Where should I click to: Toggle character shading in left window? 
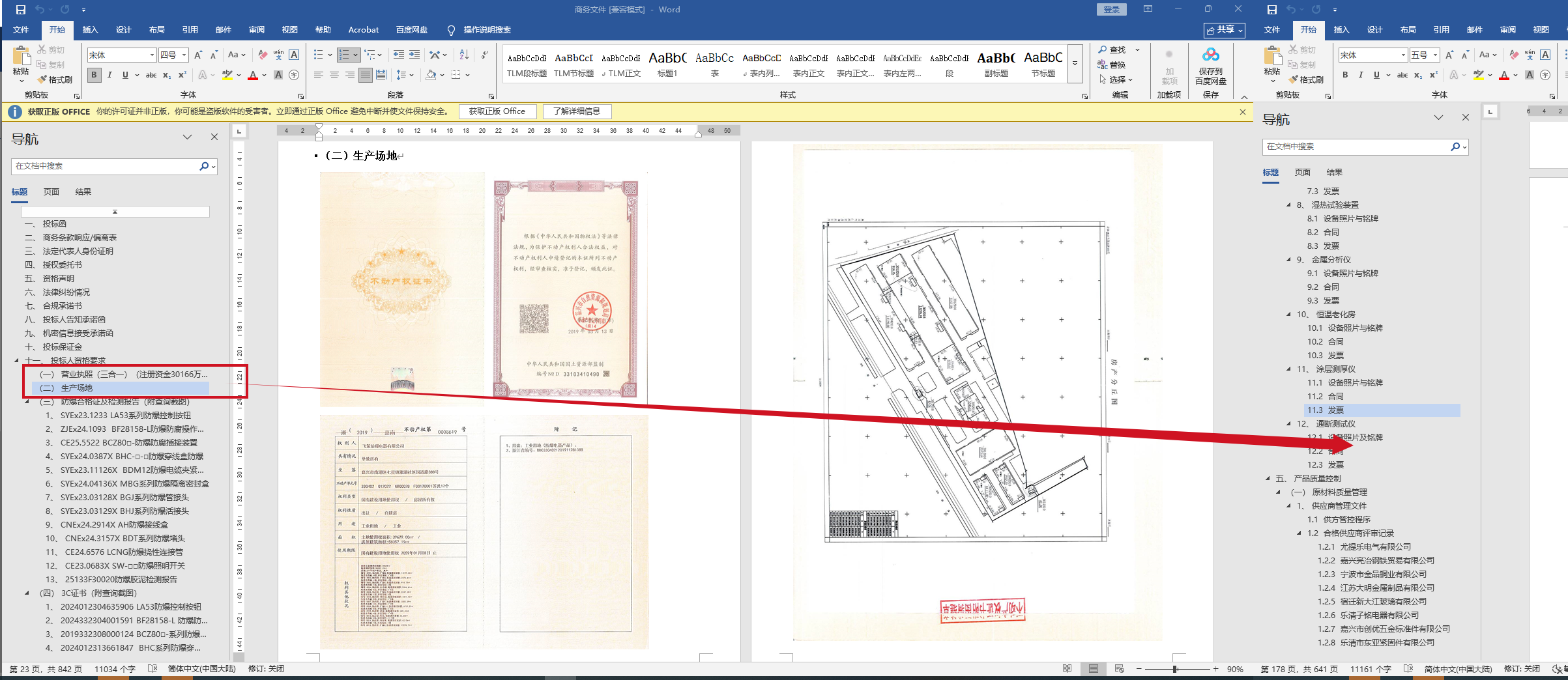pyautogui.click(x=278, y=75)
